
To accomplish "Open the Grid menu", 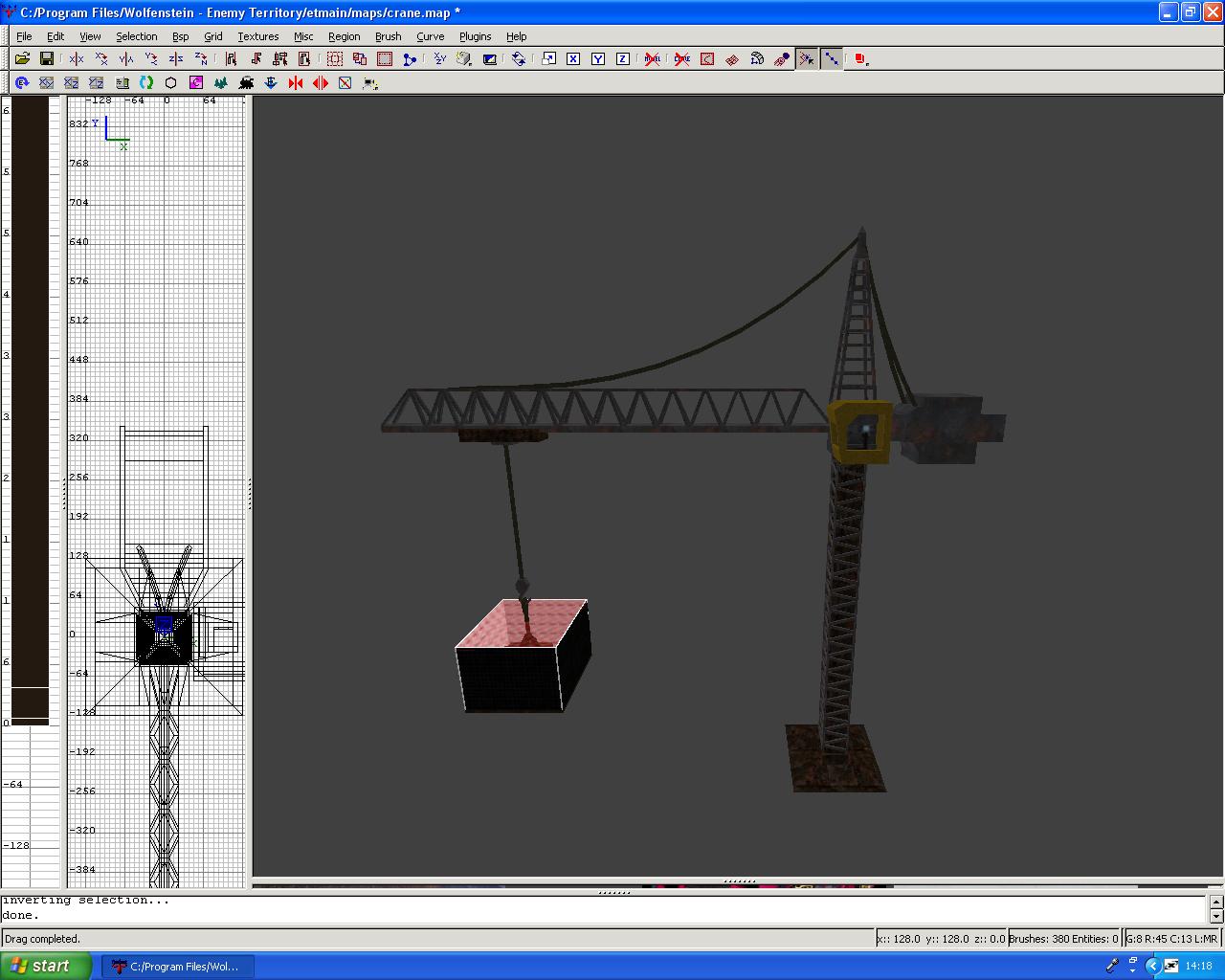I will (212, 36).
